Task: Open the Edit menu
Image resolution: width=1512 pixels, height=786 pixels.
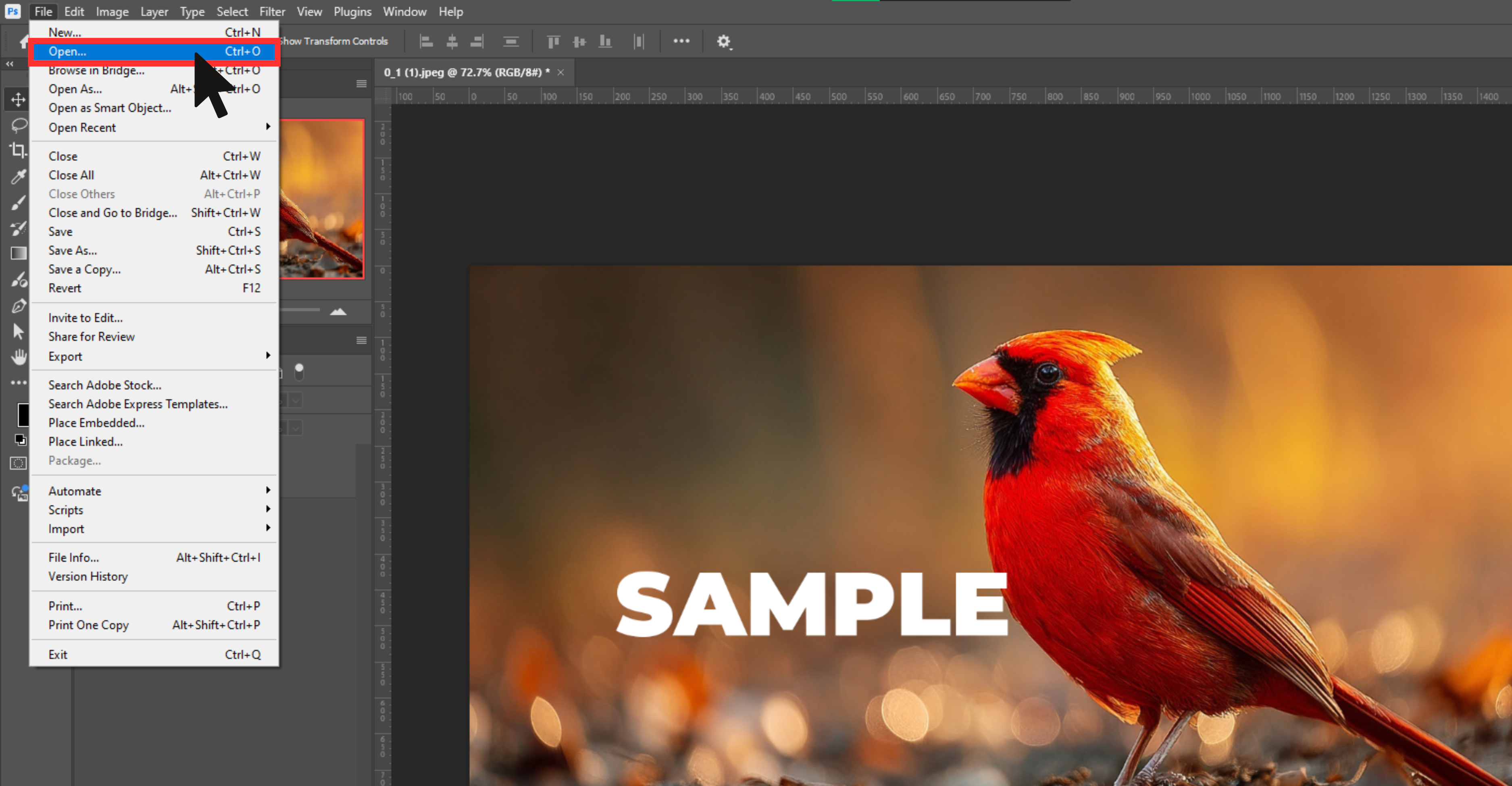Action: coord(74,11)
